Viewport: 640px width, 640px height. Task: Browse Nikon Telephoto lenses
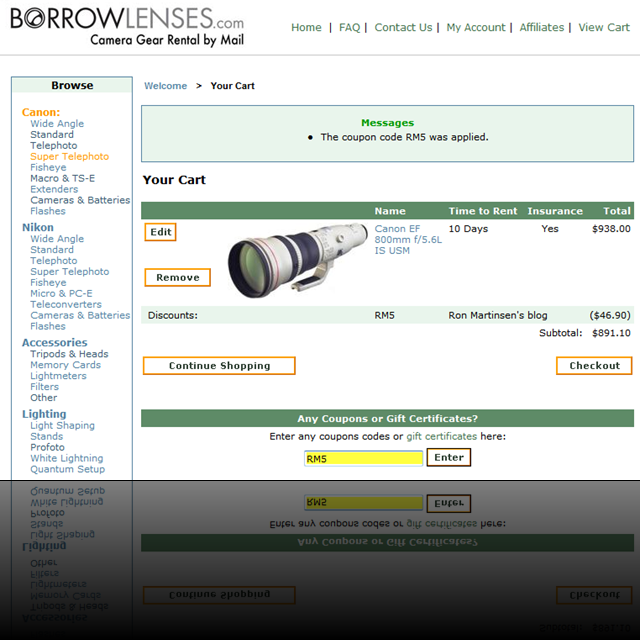point(53,261)
